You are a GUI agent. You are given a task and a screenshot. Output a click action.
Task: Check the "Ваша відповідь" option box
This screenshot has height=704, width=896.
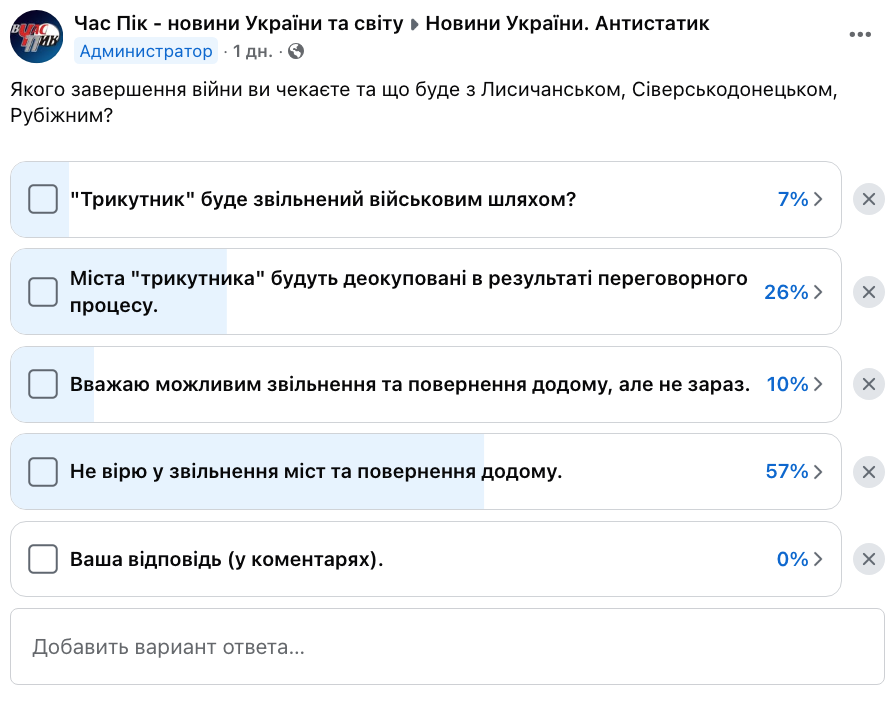pyautogui.click(x=43, y=559)
